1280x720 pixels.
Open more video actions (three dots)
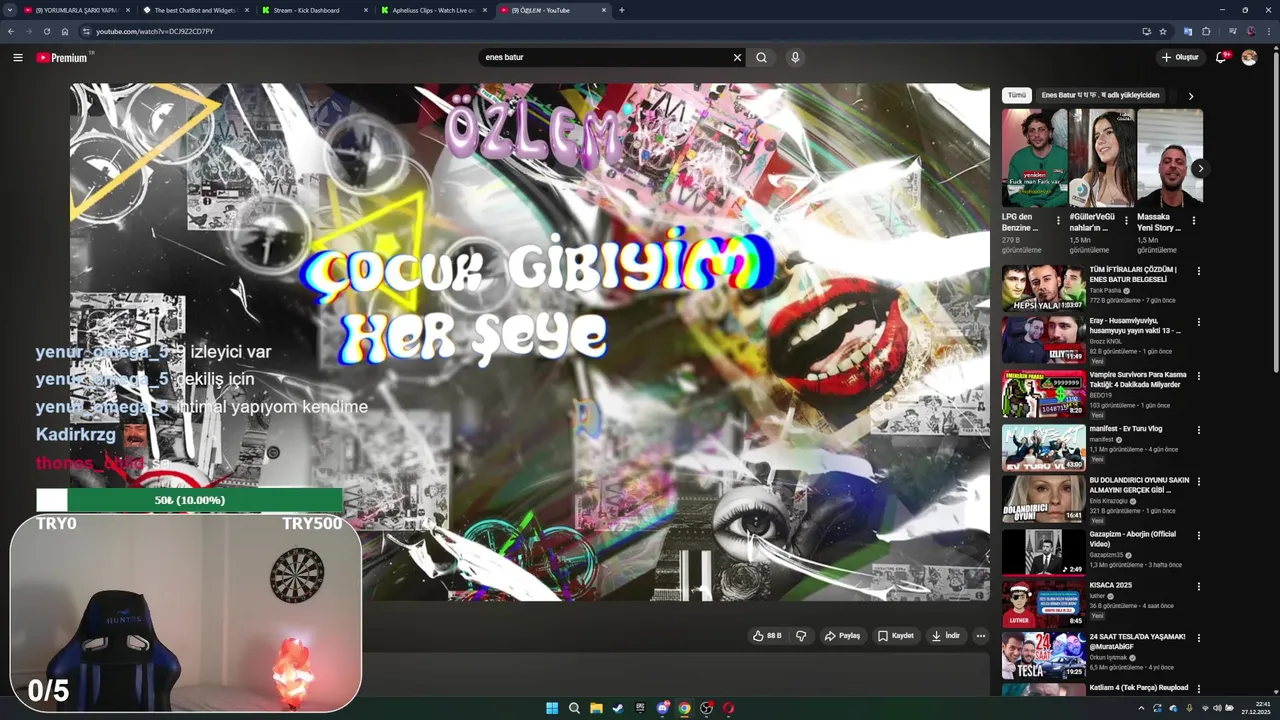980,635
